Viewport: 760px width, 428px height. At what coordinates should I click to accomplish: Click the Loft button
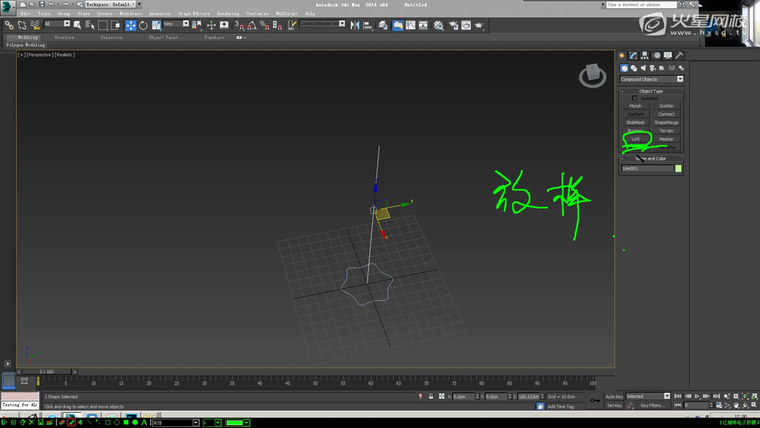coord(635,139)
